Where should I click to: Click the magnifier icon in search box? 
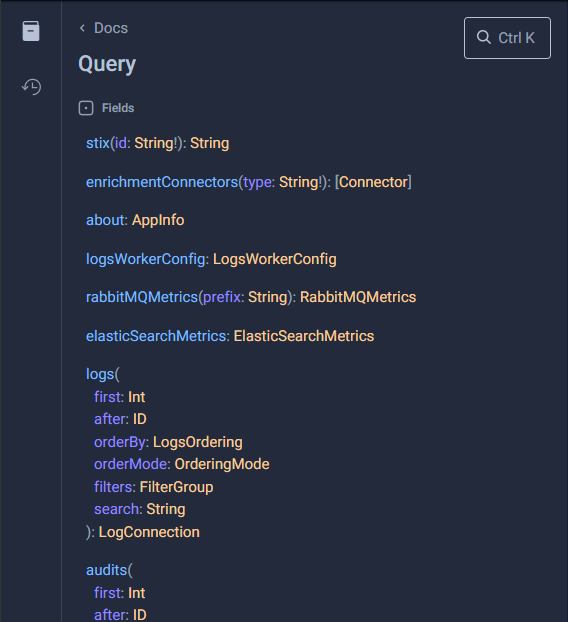pyautogui.click(x=483, y=37)
